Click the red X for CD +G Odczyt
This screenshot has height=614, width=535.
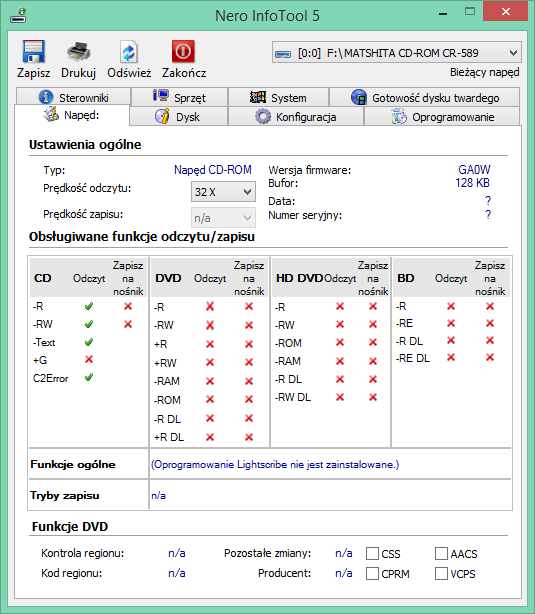point(89,359)
